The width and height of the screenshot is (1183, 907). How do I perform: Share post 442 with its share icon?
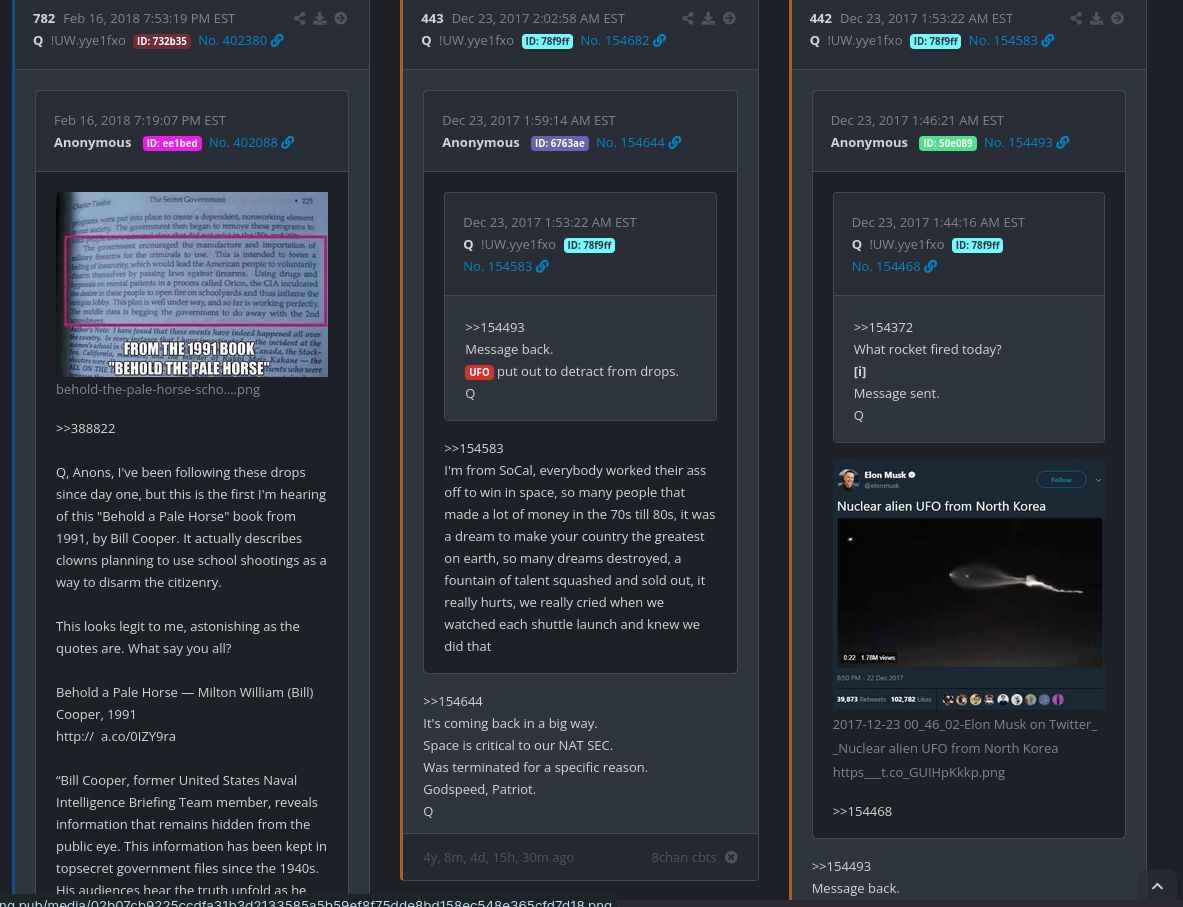click(1076, 18)
